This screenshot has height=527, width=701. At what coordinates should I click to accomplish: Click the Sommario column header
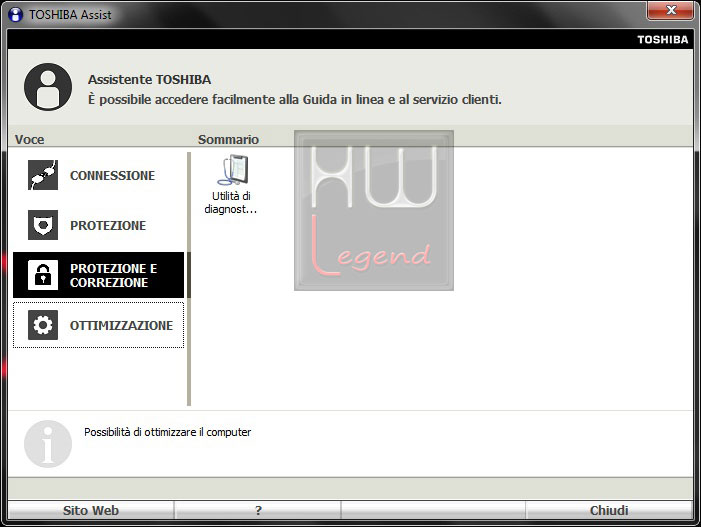pos(228,139)
